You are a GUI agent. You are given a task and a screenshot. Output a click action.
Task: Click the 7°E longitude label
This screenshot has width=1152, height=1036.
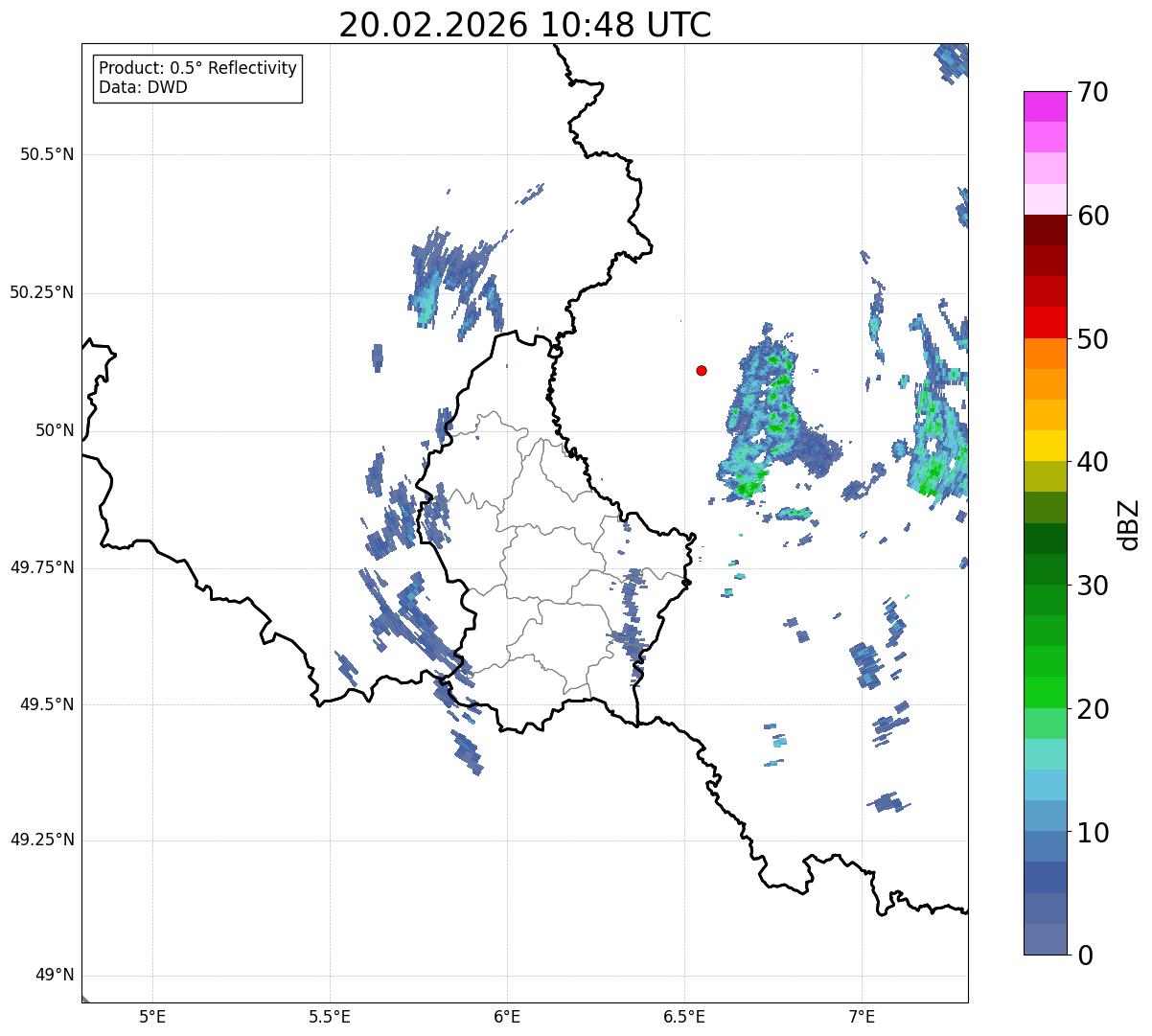pyautogui.click(x=862, y=1016)
